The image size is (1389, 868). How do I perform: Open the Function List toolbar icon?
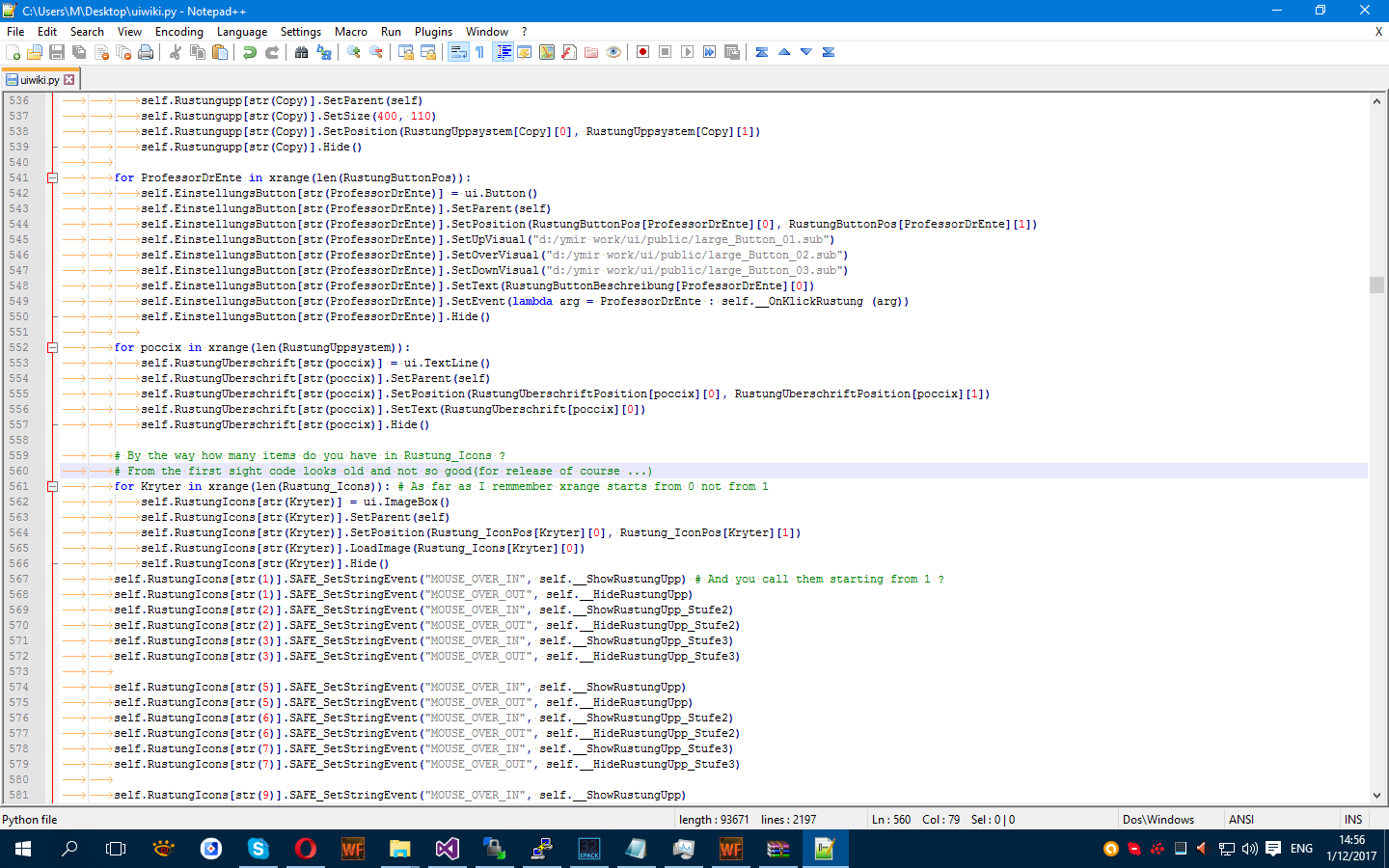pyautogui.click(x=569, y=52)
